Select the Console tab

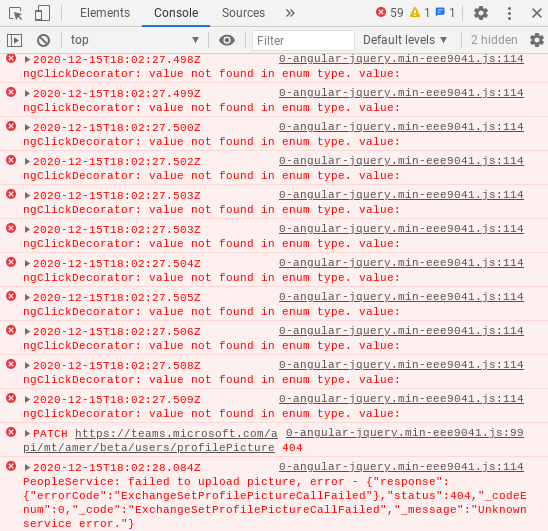(176, 13)
